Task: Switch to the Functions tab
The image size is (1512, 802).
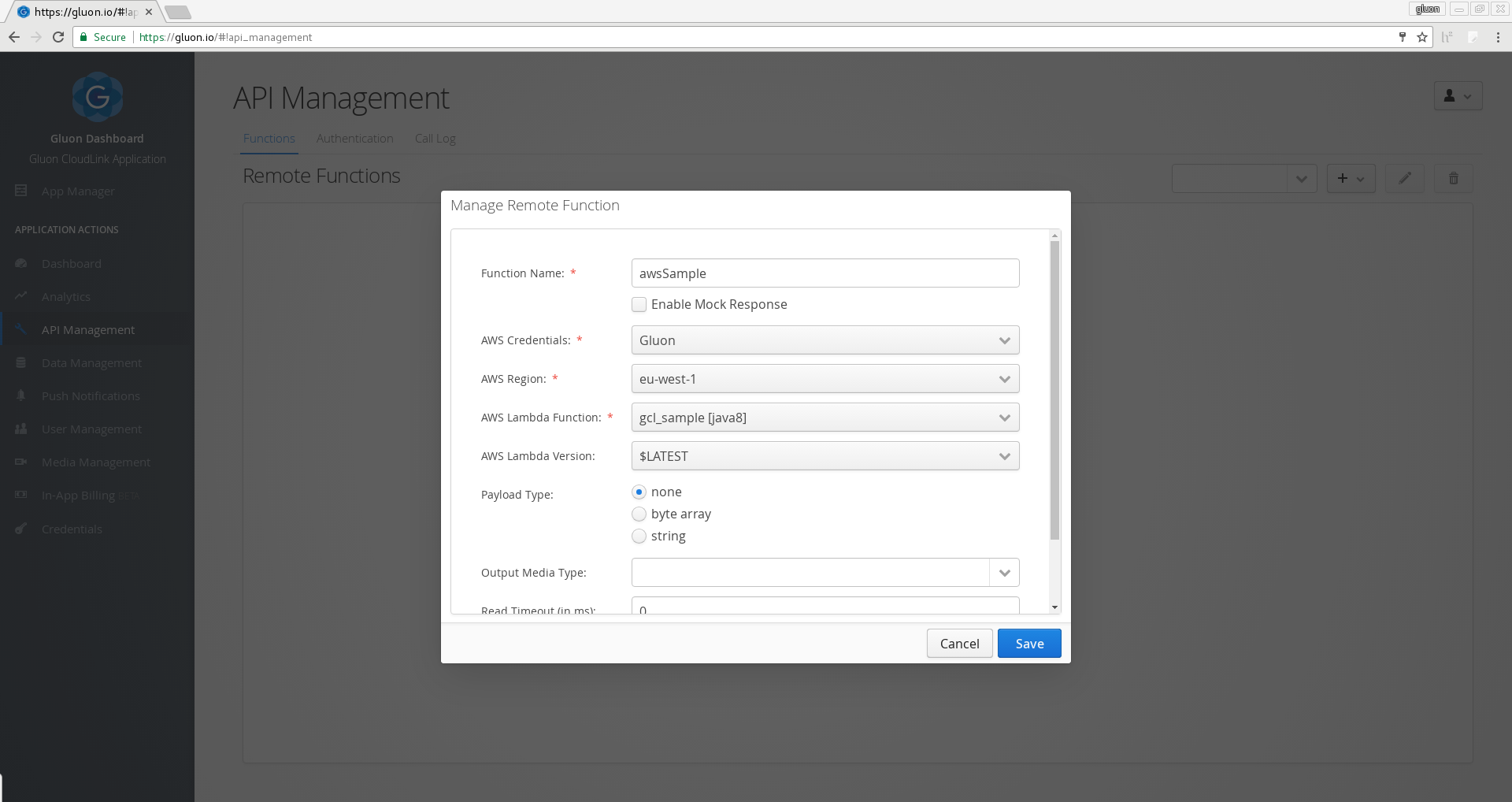Action: pos(269,139)
